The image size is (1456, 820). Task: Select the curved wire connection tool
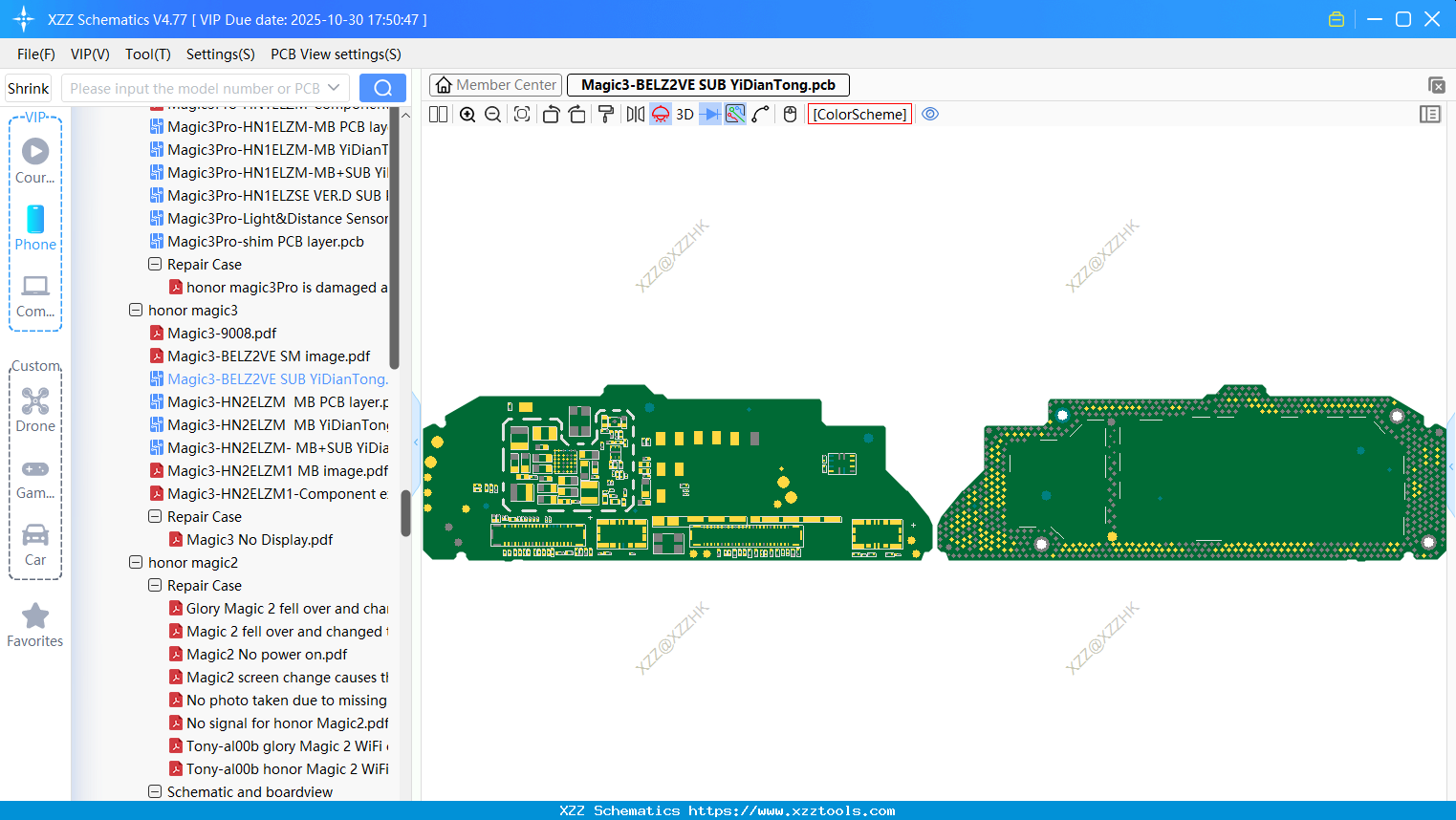(760, 114)
